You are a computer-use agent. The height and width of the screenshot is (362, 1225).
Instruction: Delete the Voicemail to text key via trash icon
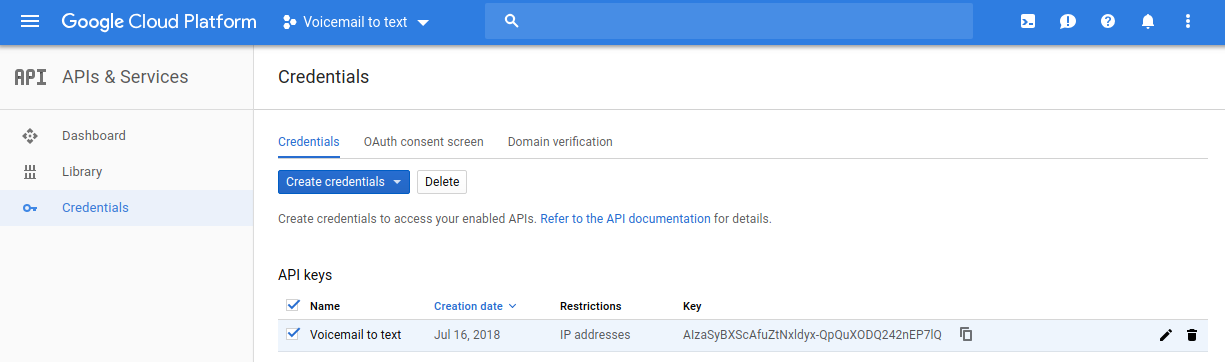[1191, 335]
